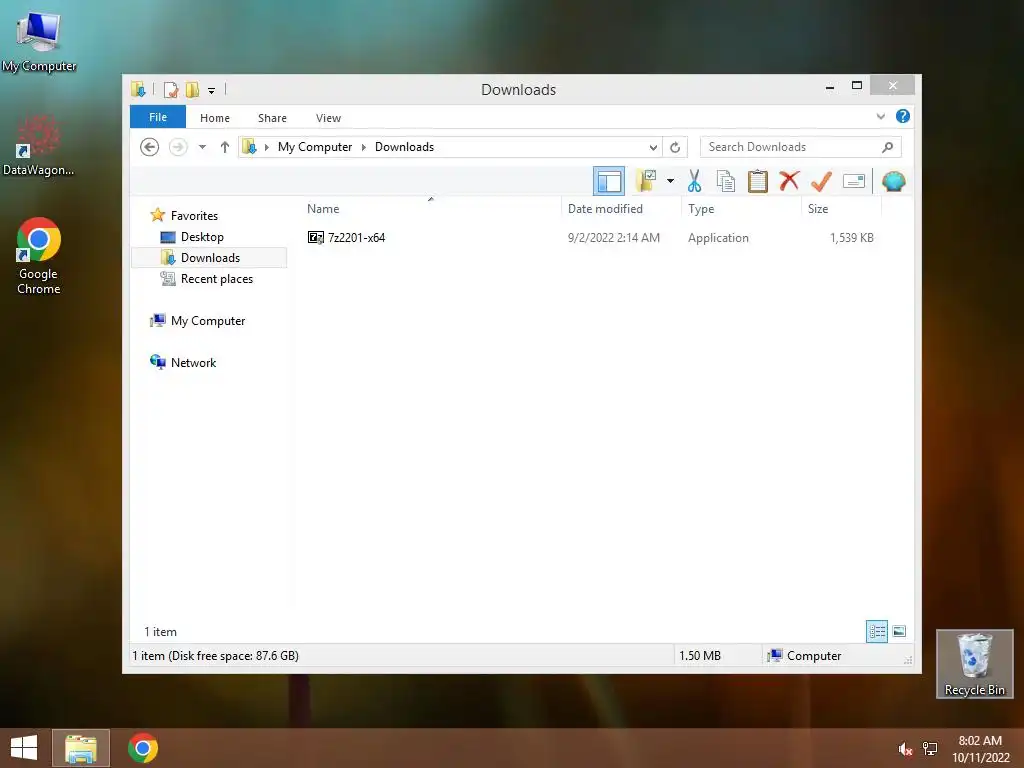Open the blue Help question mark
The image size is (1024, 768).
[x=903, y=116]
